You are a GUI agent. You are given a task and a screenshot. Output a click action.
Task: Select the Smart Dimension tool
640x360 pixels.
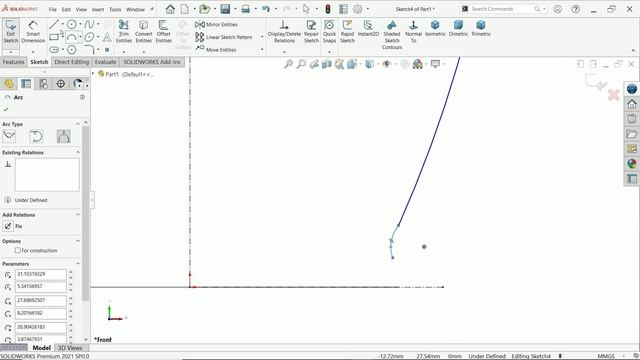[33, 32]
